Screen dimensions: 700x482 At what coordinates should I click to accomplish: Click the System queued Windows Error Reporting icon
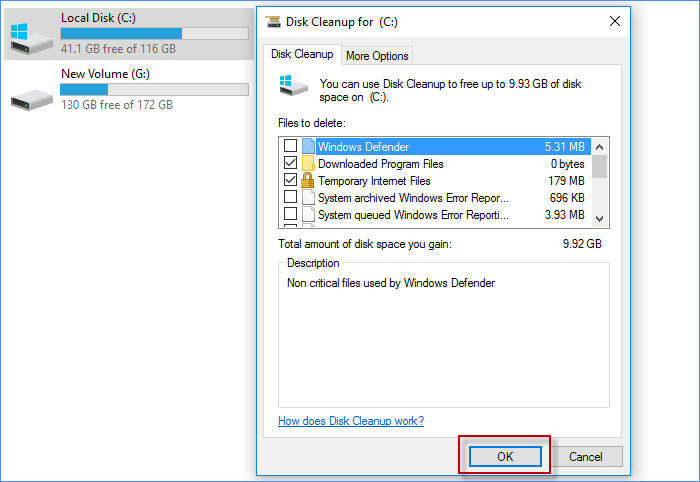[308, 214]
